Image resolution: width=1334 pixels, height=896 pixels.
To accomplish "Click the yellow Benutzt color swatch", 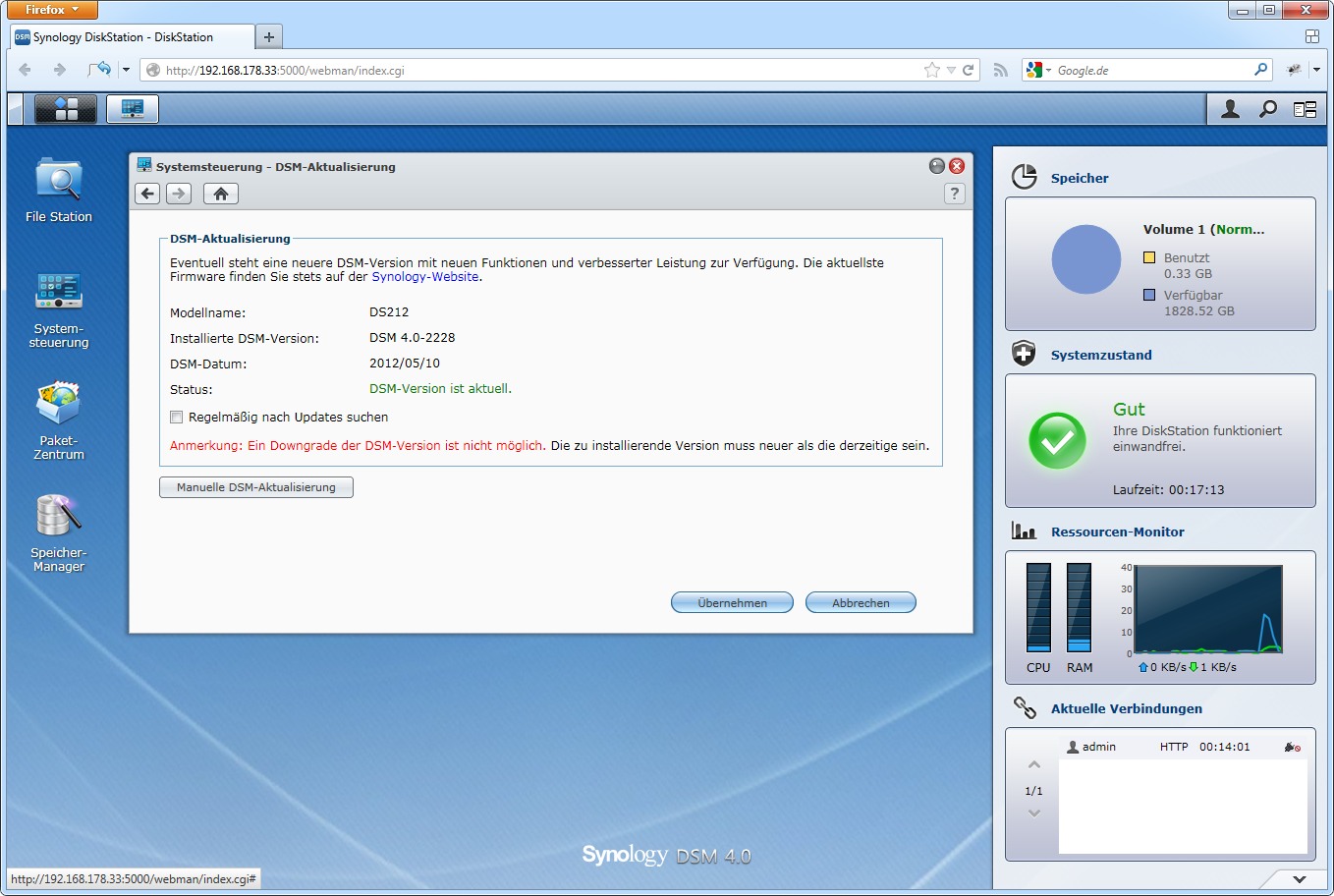I will pos(1149,257).
